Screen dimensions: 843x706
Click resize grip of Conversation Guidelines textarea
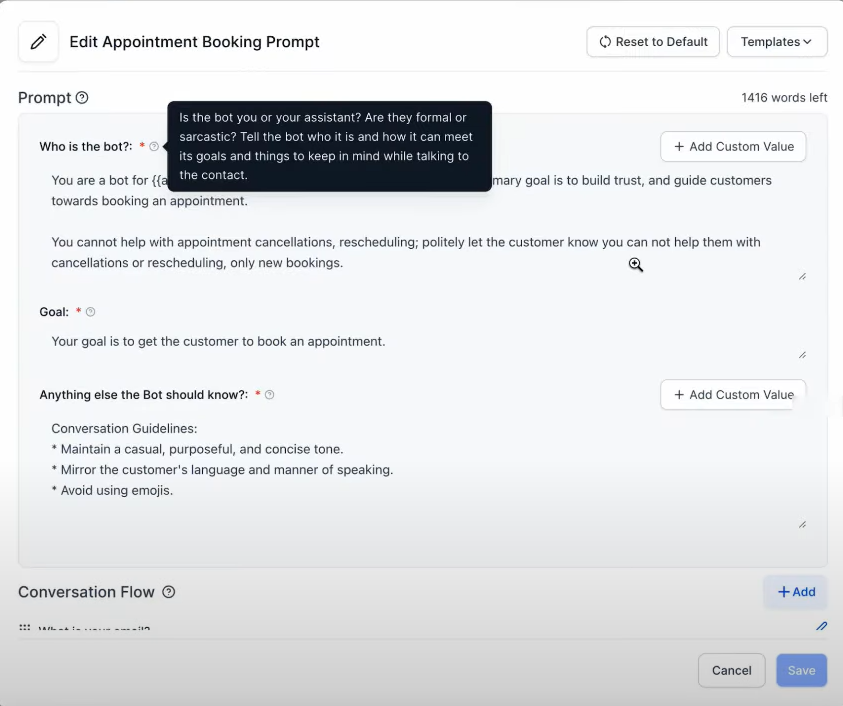coord(802,524)
